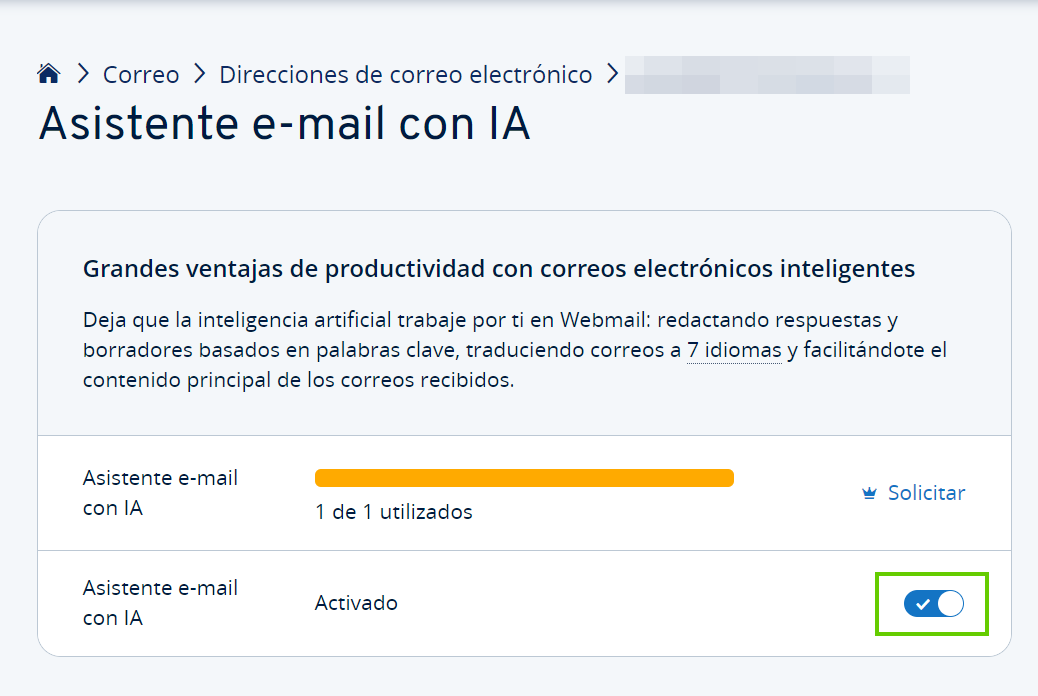Disable the Asistente e-mail con IA toggle
The image size is (1038, 696).
pyautogui.click(x=933, y=603)
